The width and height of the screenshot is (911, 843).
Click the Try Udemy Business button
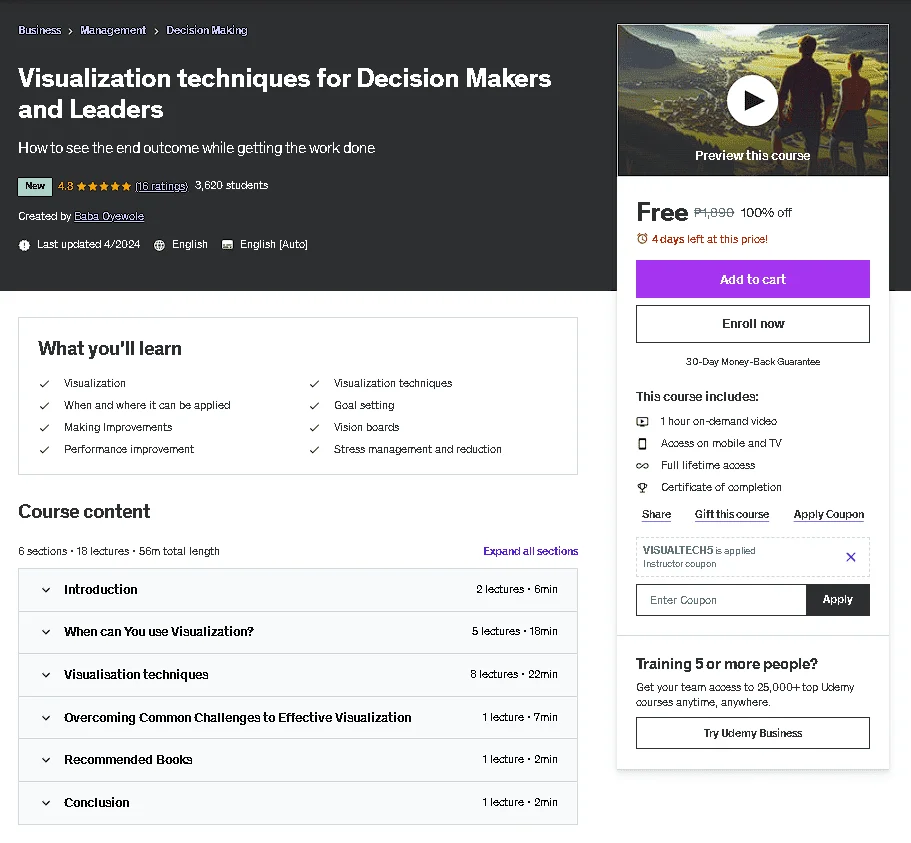(752, 733)
